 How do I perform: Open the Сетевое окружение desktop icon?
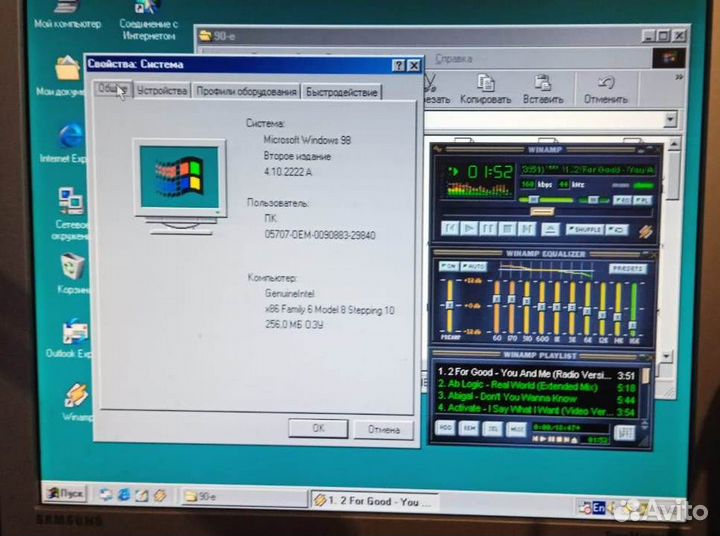(x=69, y=213)
